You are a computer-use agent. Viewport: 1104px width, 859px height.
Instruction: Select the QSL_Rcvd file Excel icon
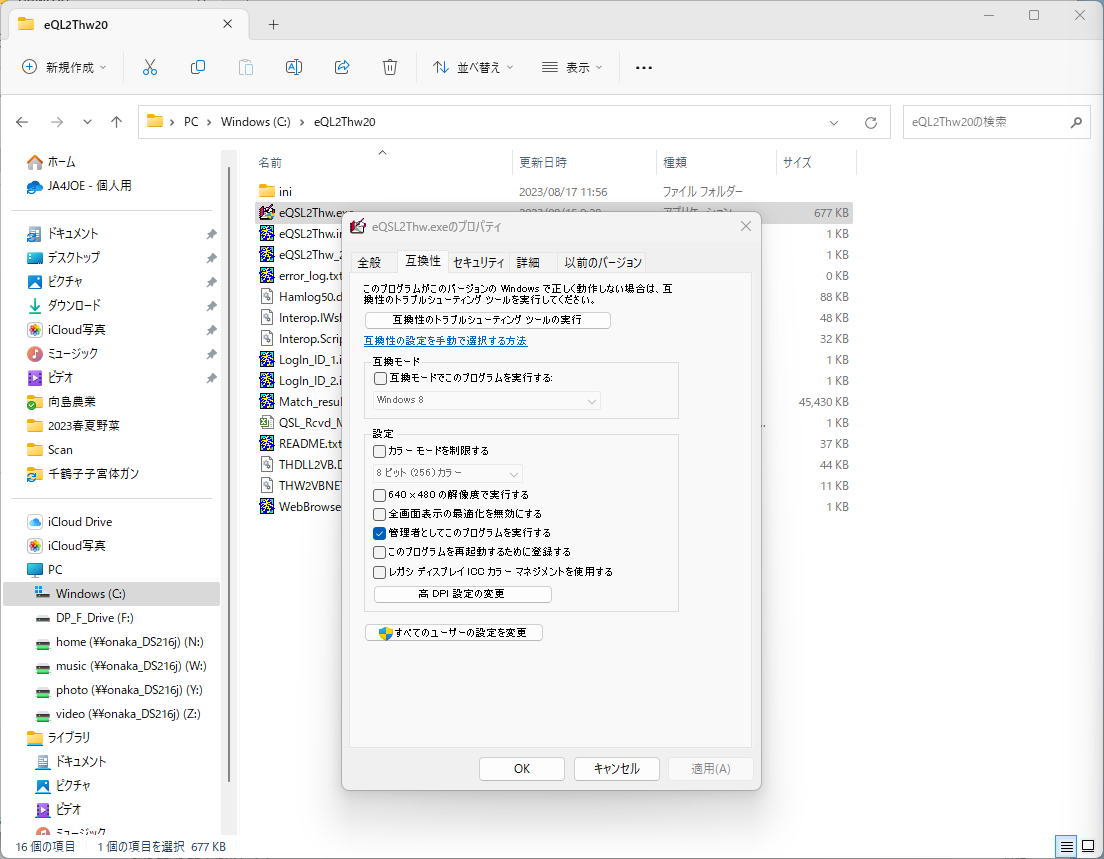[267, 422]
